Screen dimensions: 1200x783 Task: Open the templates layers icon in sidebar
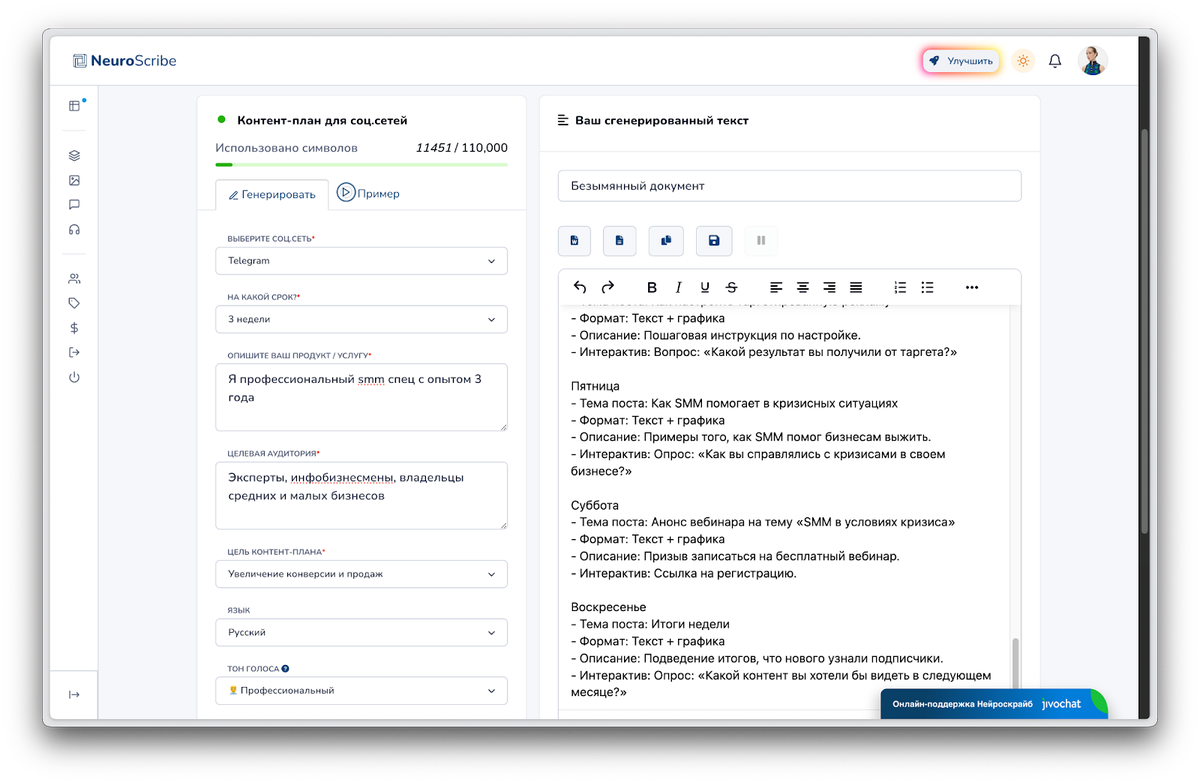(74, 156)
